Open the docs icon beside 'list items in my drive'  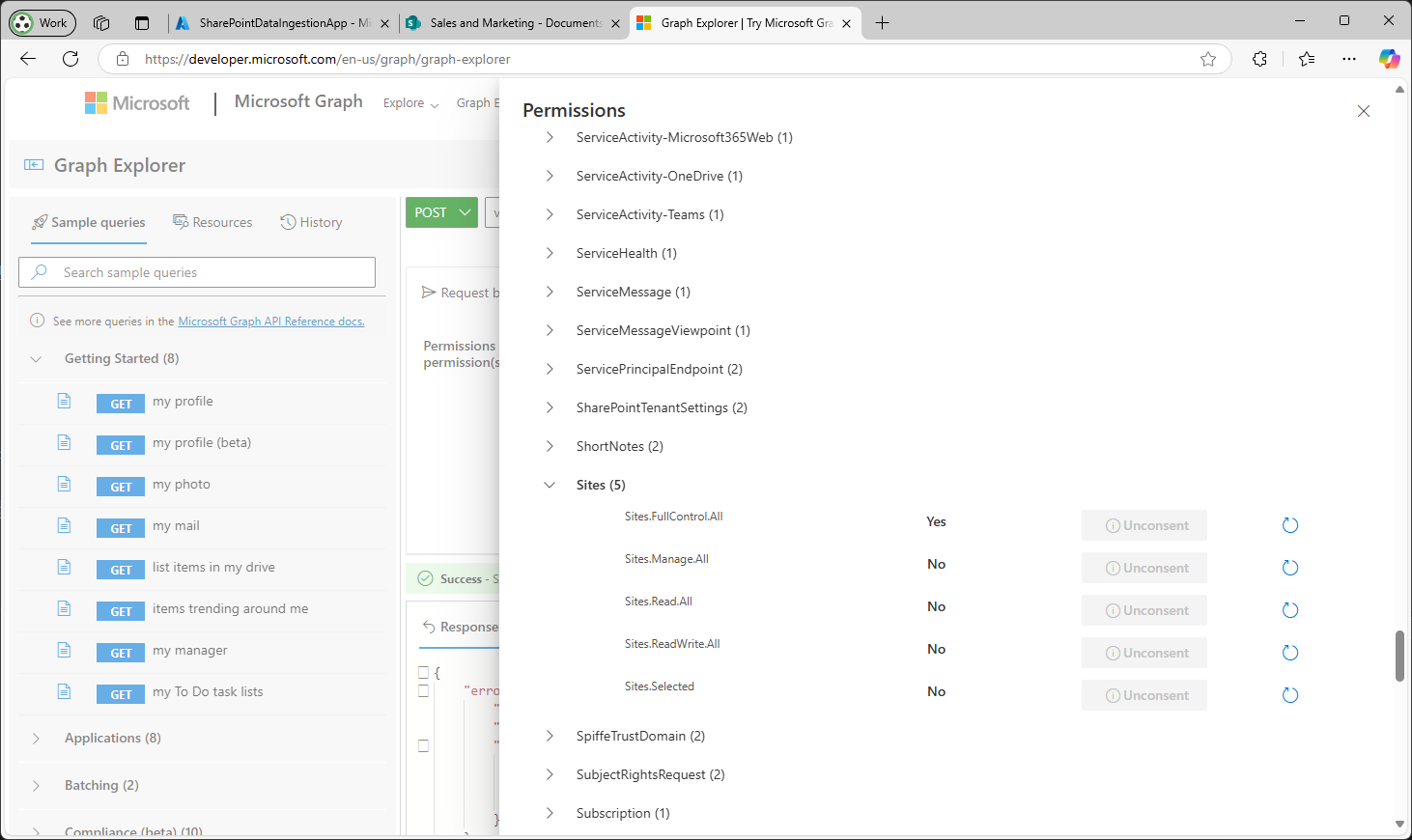[64, 569]
